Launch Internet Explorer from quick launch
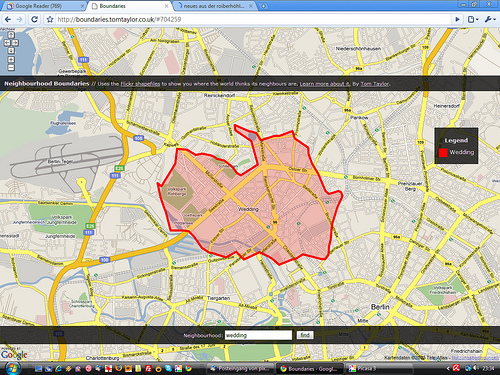Image resolution: width=500 pixels, height=375 pixels. 58,368
